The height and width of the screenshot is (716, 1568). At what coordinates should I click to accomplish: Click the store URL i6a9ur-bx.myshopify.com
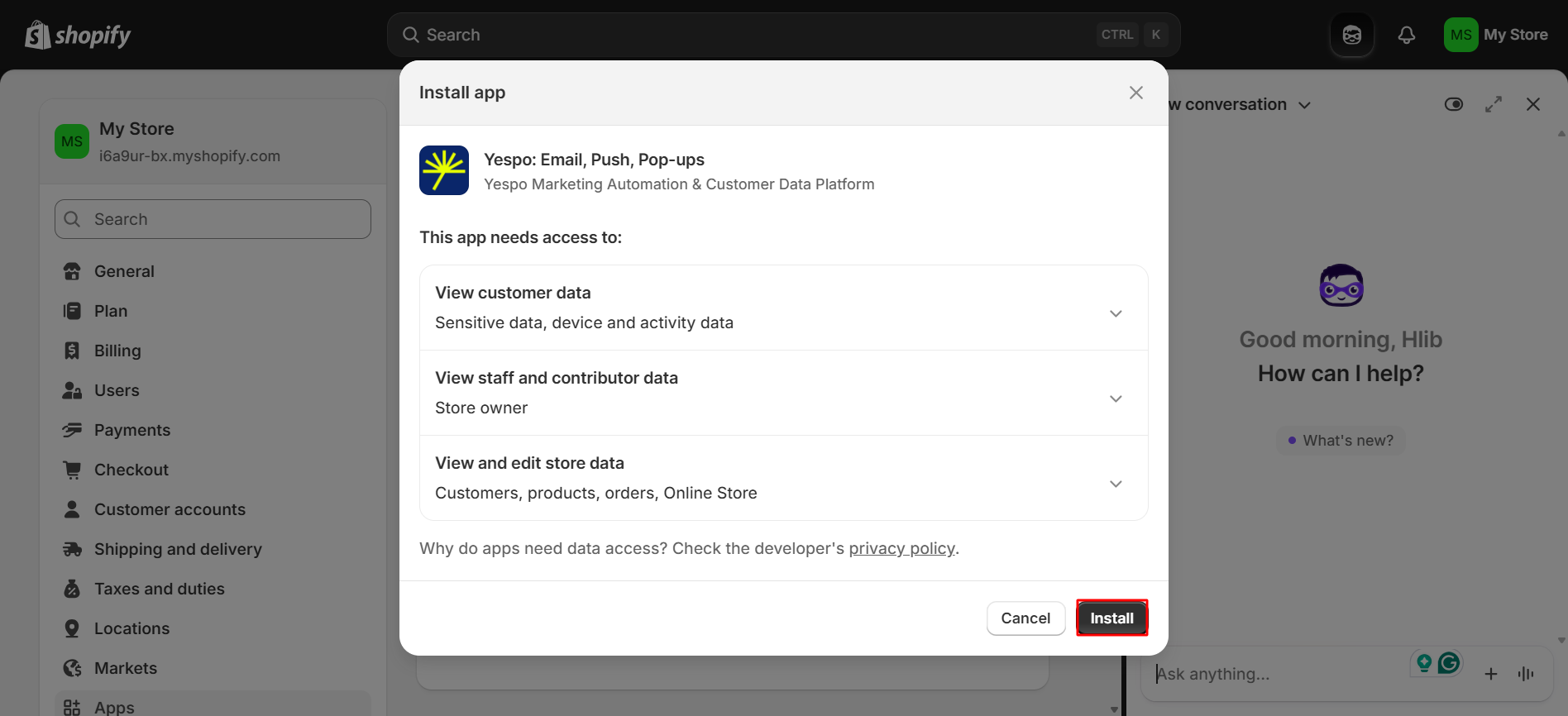189,156
